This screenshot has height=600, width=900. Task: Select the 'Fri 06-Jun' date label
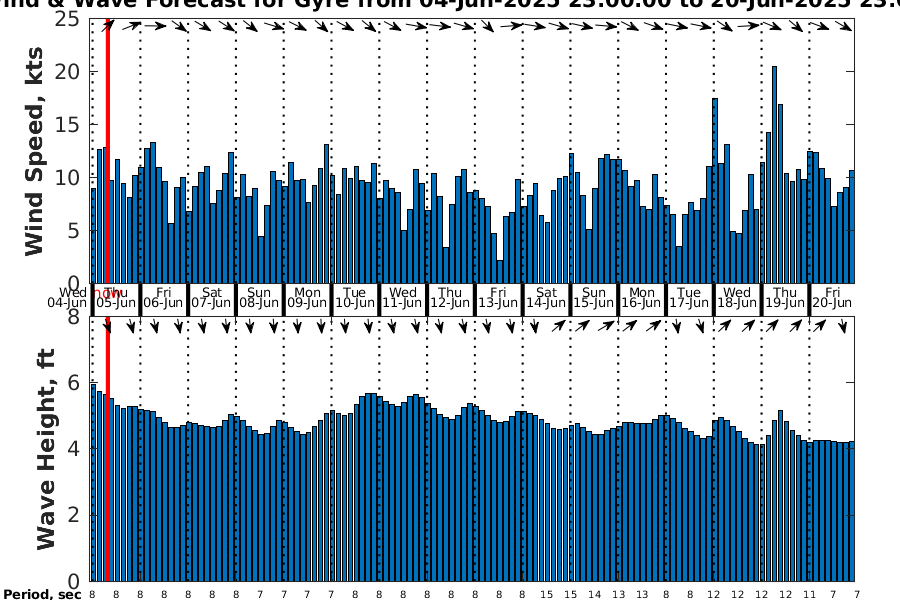point(164,297)
